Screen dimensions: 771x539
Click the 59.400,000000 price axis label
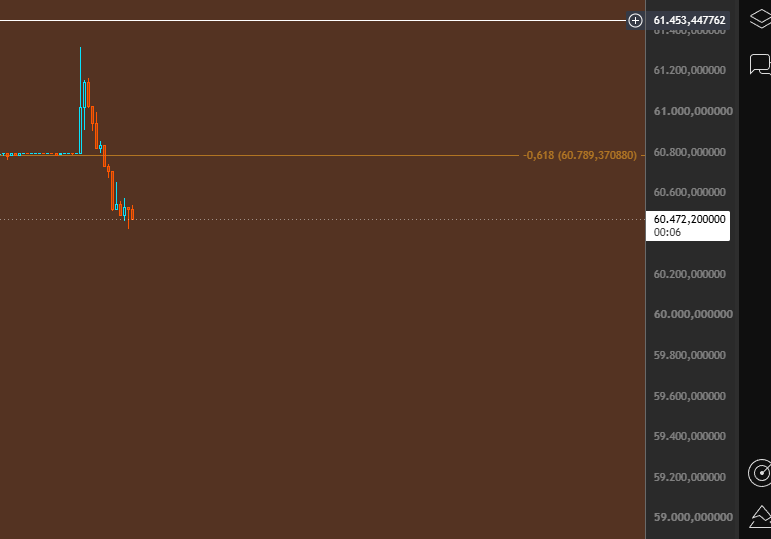click(x=689, y=436)
